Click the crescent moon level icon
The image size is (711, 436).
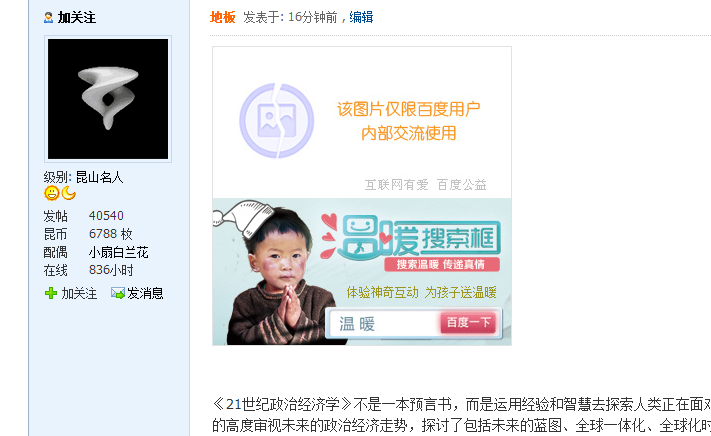click(68, 193)
